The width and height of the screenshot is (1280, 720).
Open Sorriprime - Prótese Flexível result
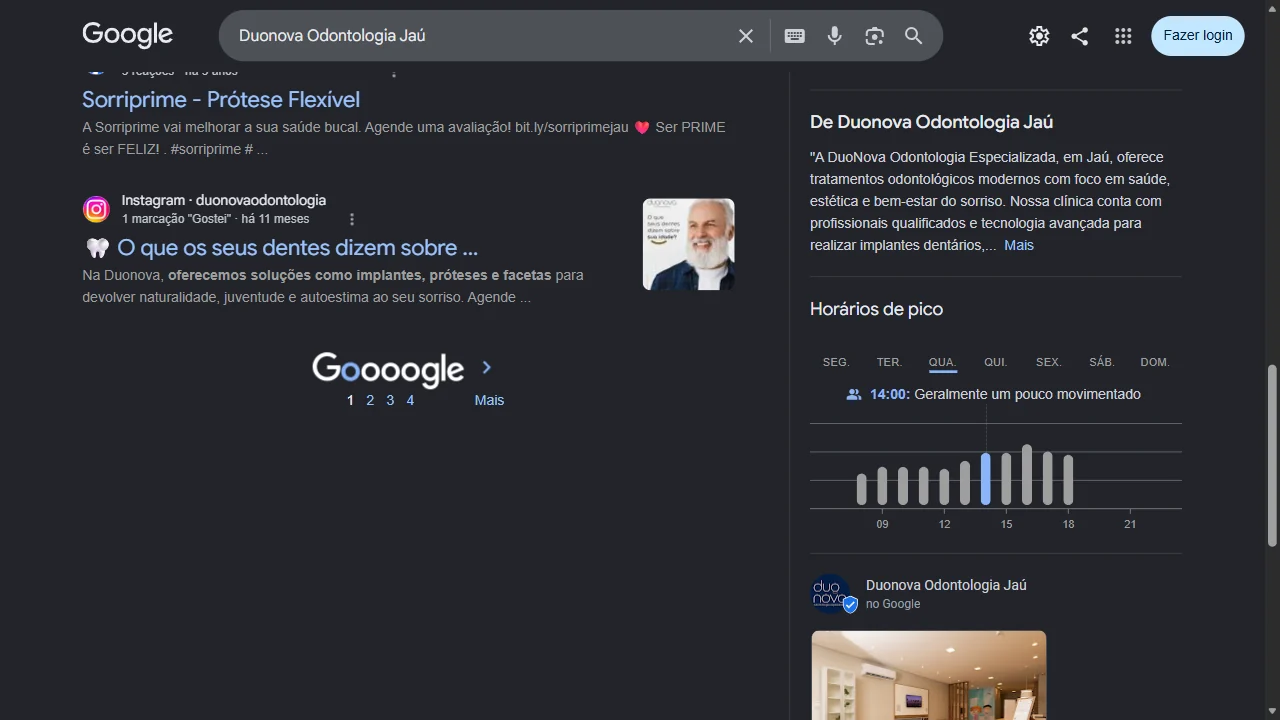221,99
